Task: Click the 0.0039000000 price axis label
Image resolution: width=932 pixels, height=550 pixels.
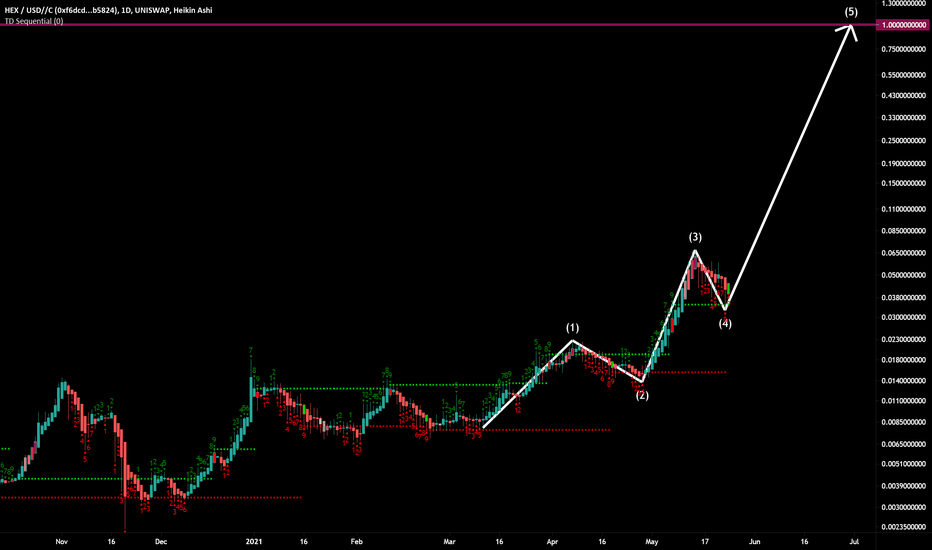Action: (903, 486)
